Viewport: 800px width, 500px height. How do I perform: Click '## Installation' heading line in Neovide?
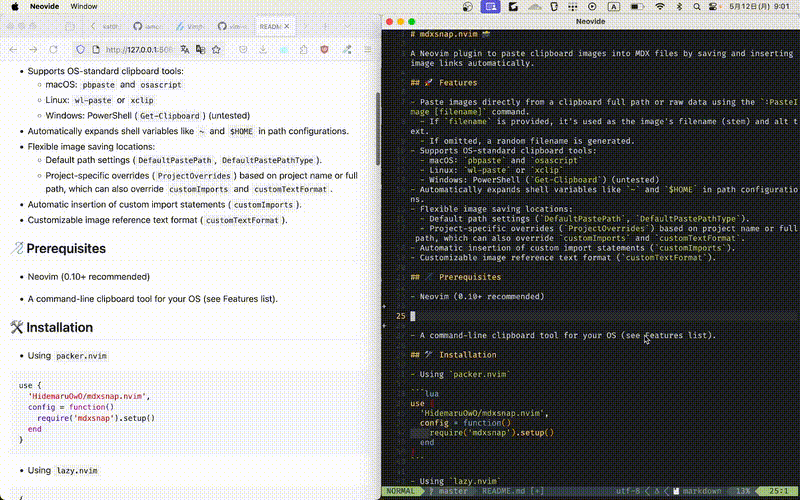click(453, 355)
